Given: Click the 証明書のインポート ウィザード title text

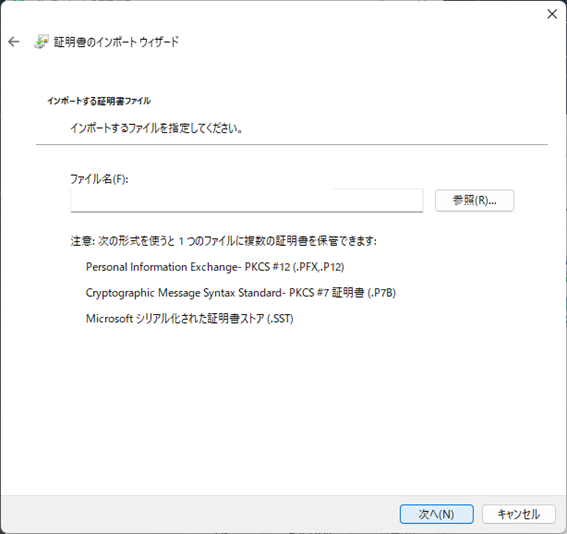Looking at the screenshot, I should (116, 42).
